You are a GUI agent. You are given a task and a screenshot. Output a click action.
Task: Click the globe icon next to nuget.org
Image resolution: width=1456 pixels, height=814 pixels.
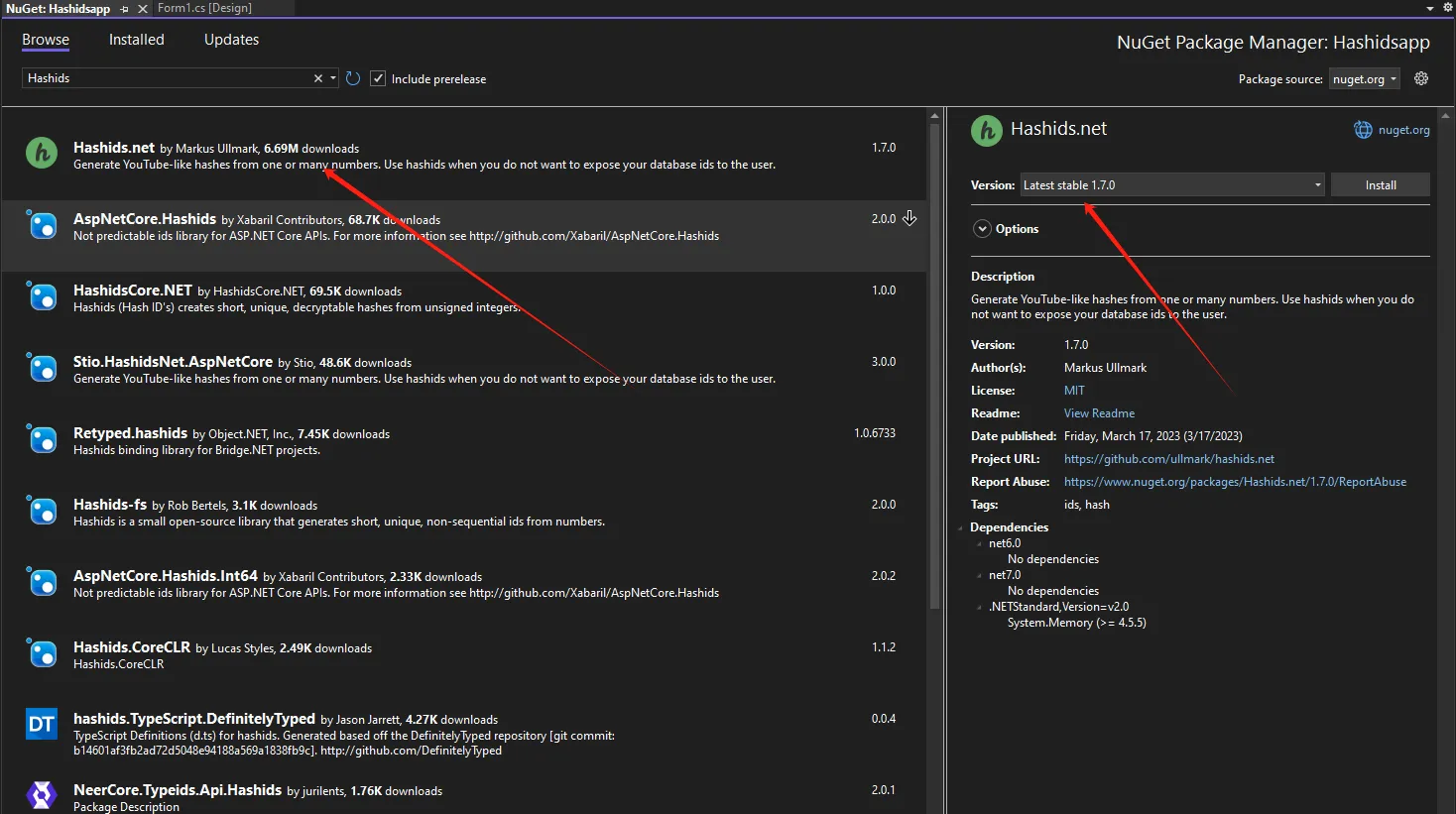click(1363, 130)
